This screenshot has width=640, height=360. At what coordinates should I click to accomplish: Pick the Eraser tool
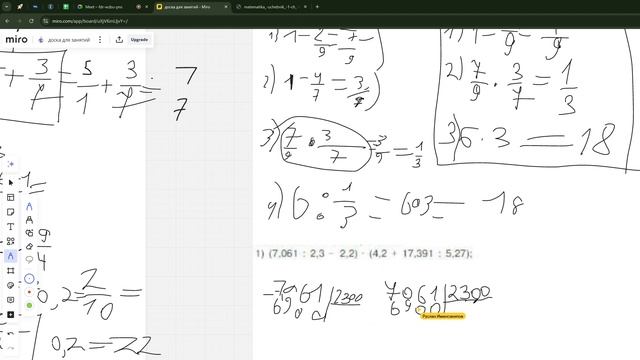point(29,246)
